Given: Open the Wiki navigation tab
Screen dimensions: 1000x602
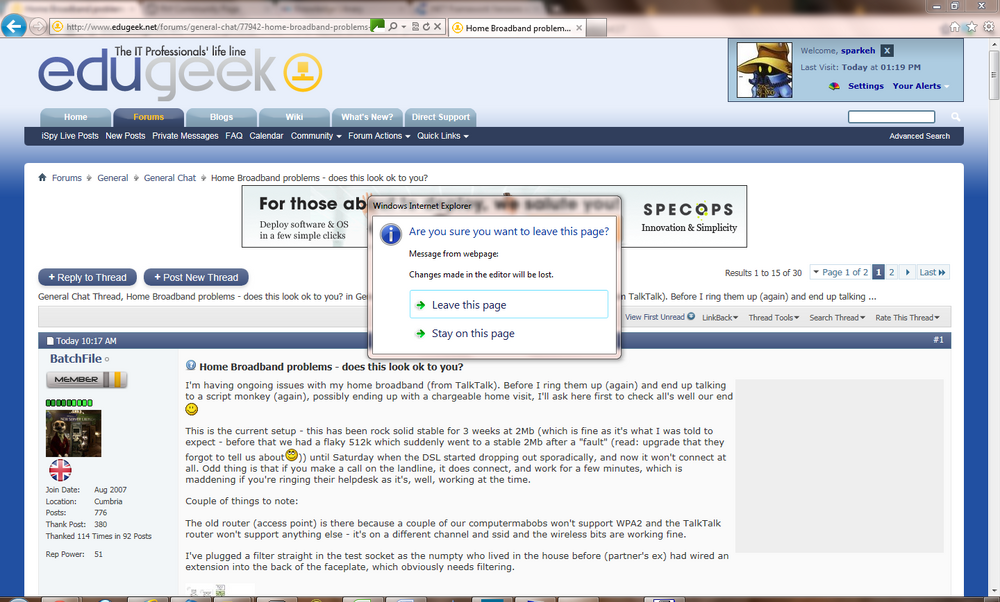Looking at the screenshot, I should click(x=294, y=117).
